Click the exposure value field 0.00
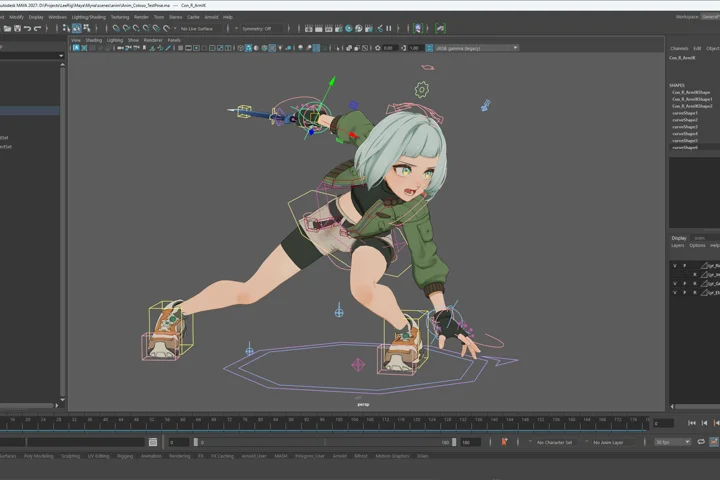720x480 pixels. (x=389, y=48)
